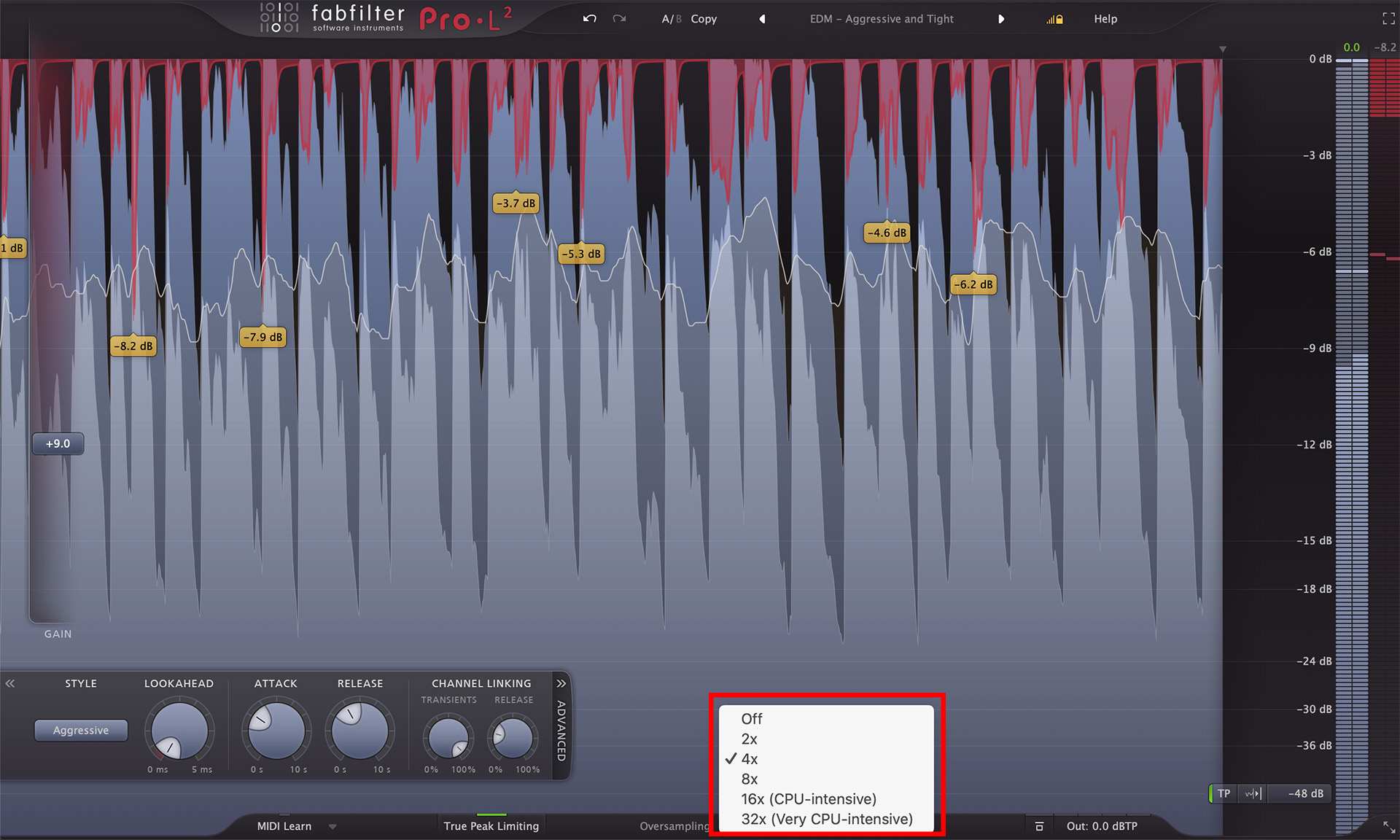The height and width of the screenshot is (840, 1400).
Task: Click the -6.2 dB gain reduction label
Action: (x=974, y=284)
